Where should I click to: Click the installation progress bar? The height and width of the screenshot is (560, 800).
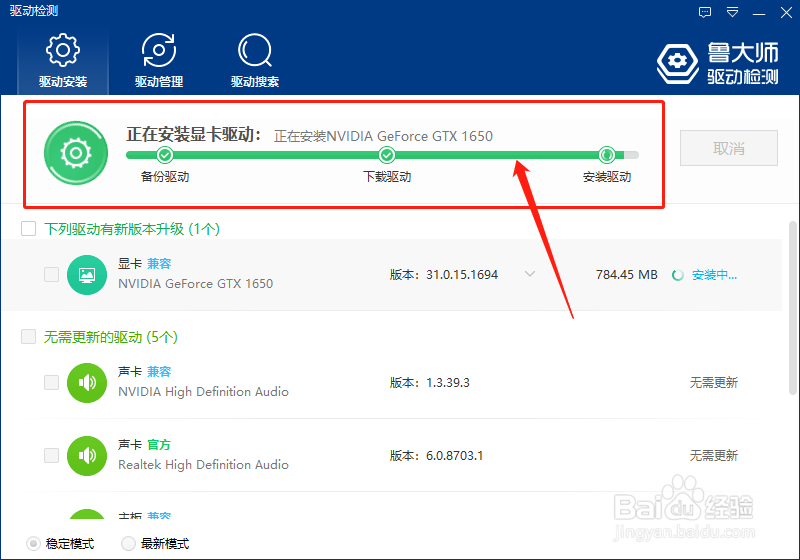point(382,155)
